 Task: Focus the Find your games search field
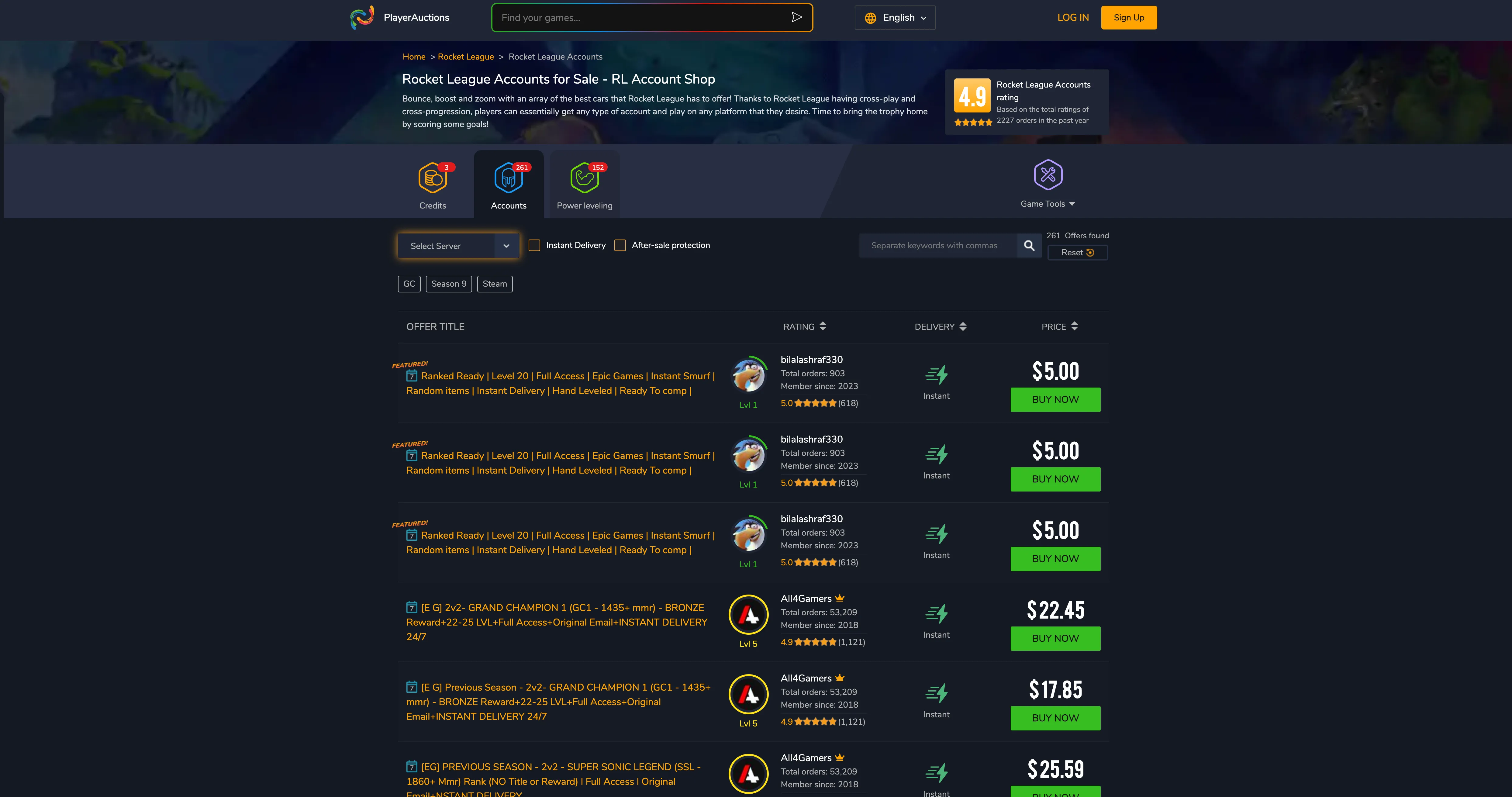pyautogui.click(x=643, y=18)
